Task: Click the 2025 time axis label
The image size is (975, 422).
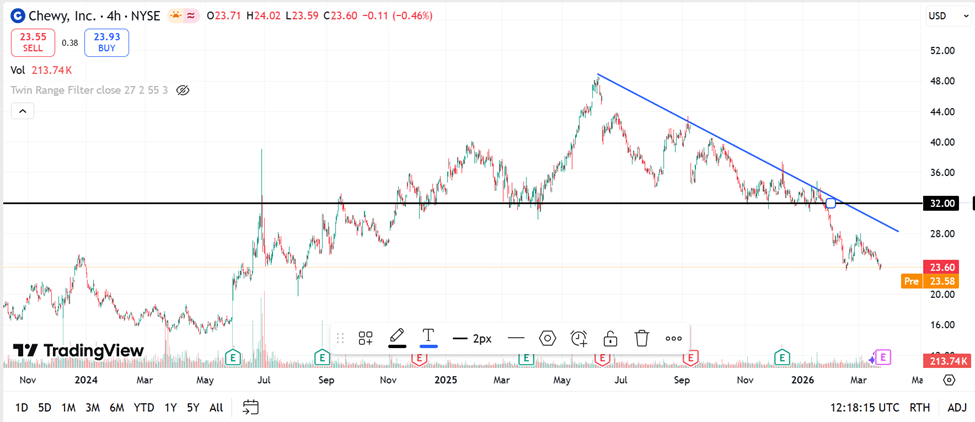Action: (445, 379)
